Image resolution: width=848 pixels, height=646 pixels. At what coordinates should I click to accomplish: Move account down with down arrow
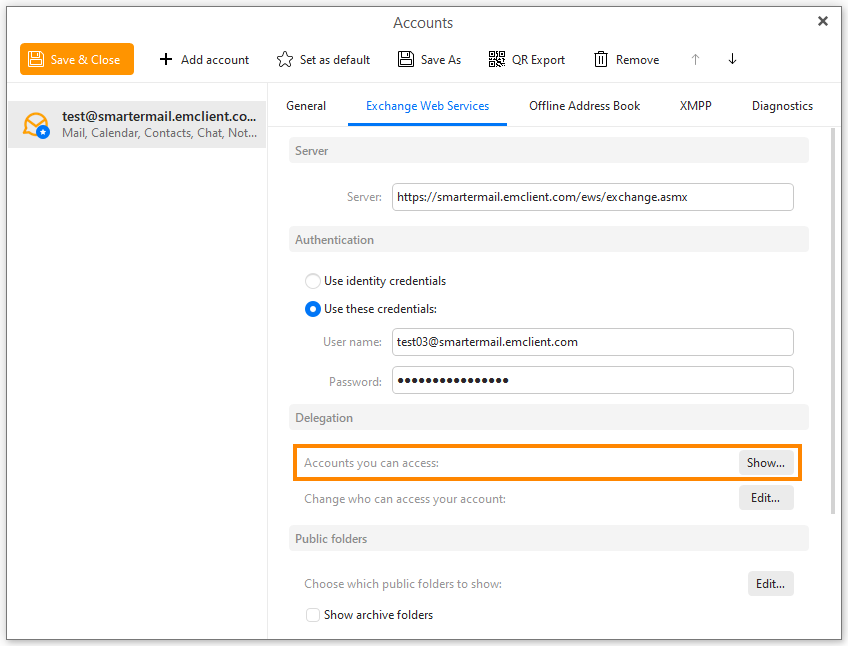732,59
